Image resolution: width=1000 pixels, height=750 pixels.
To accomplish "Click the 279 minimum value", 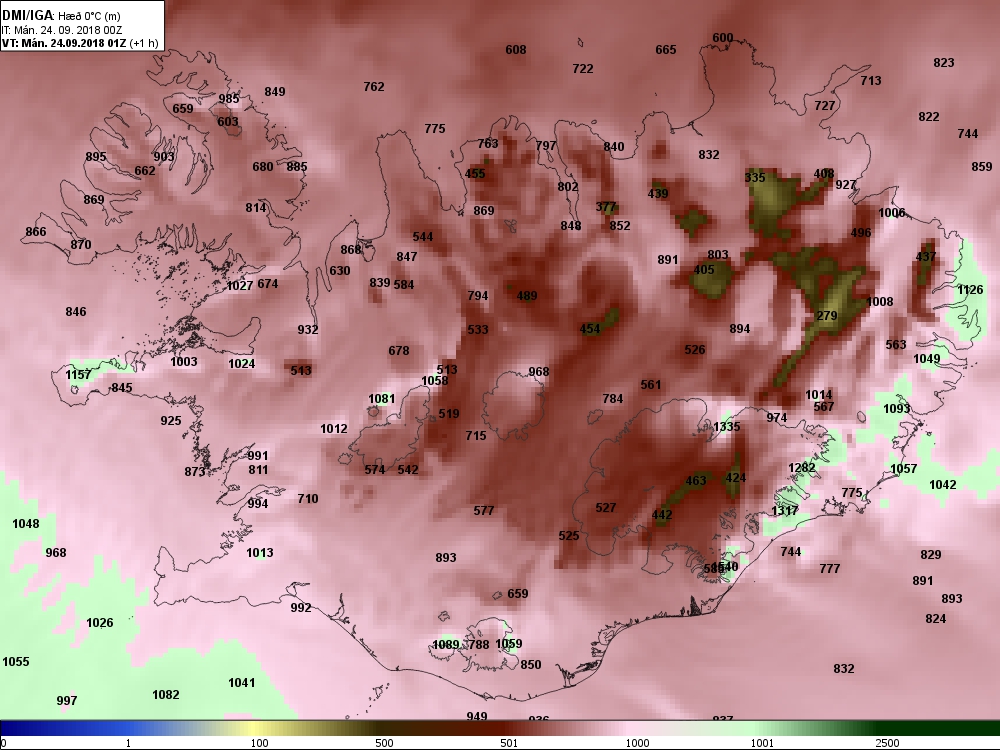I will (827, 315).
